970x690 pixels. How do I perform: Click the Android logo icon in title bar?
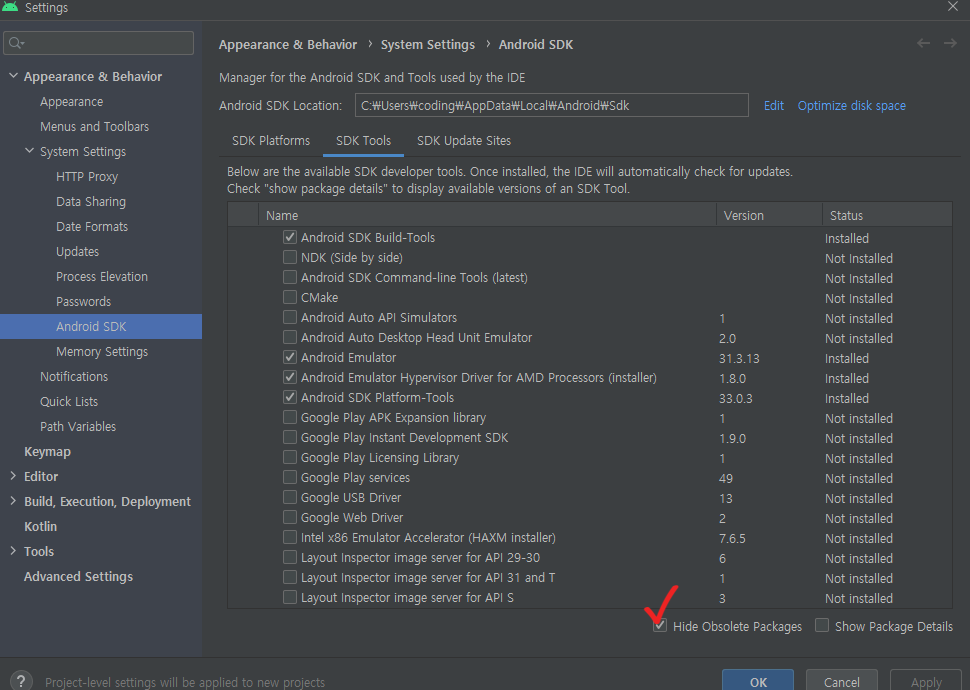tap(10, 7)
